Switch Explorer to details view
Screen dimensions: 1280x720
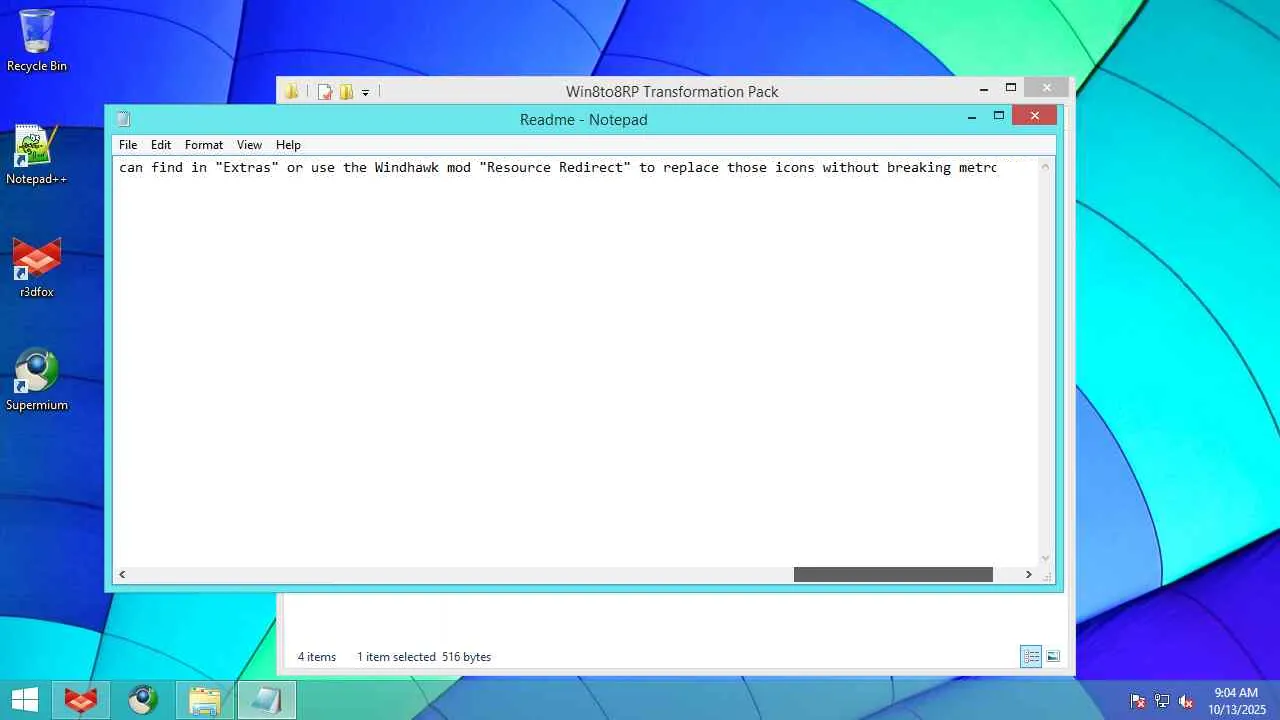coord(1031,657)
